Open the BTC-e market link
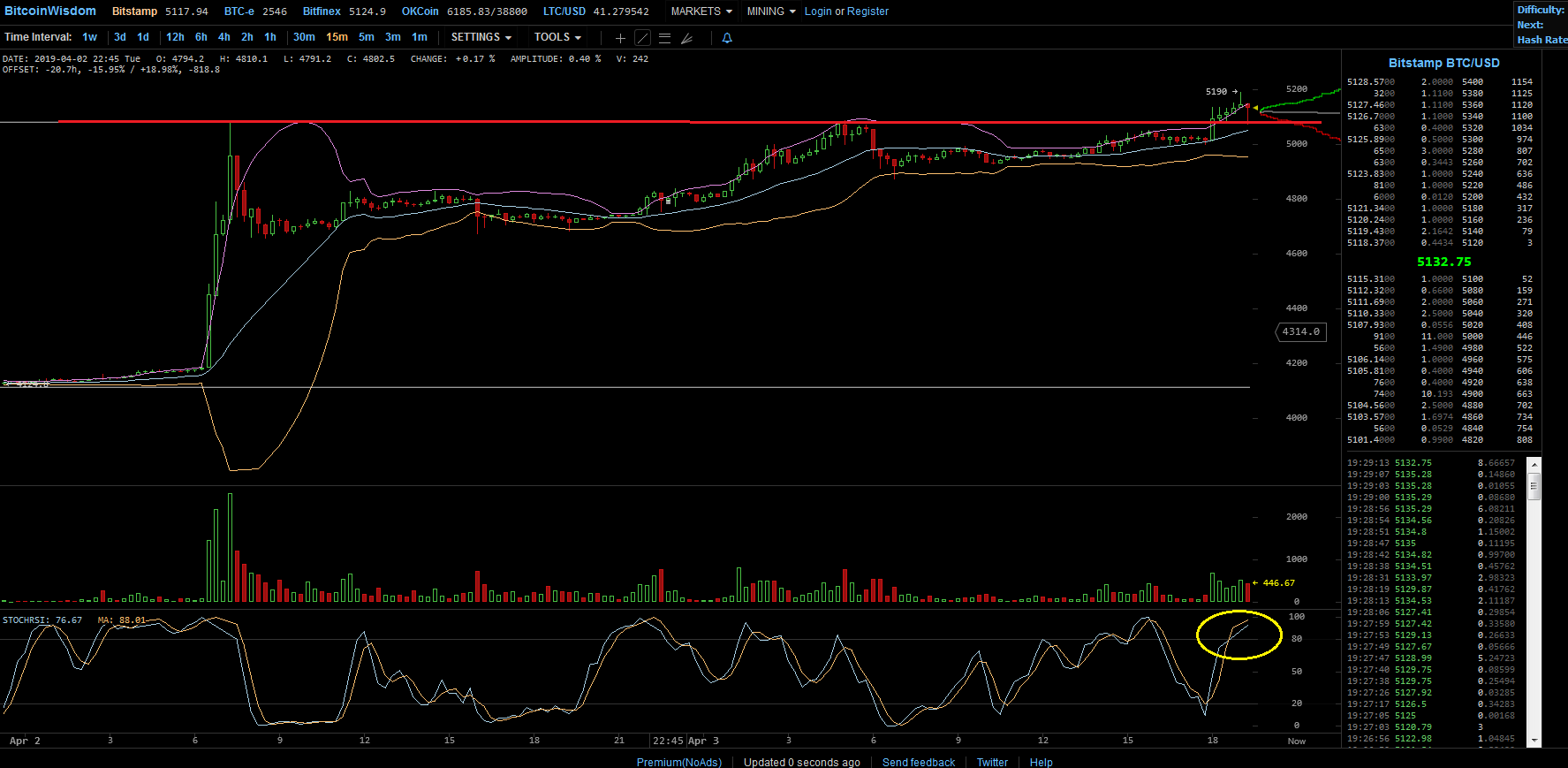 pyautogui.click(x=239, y=11)
